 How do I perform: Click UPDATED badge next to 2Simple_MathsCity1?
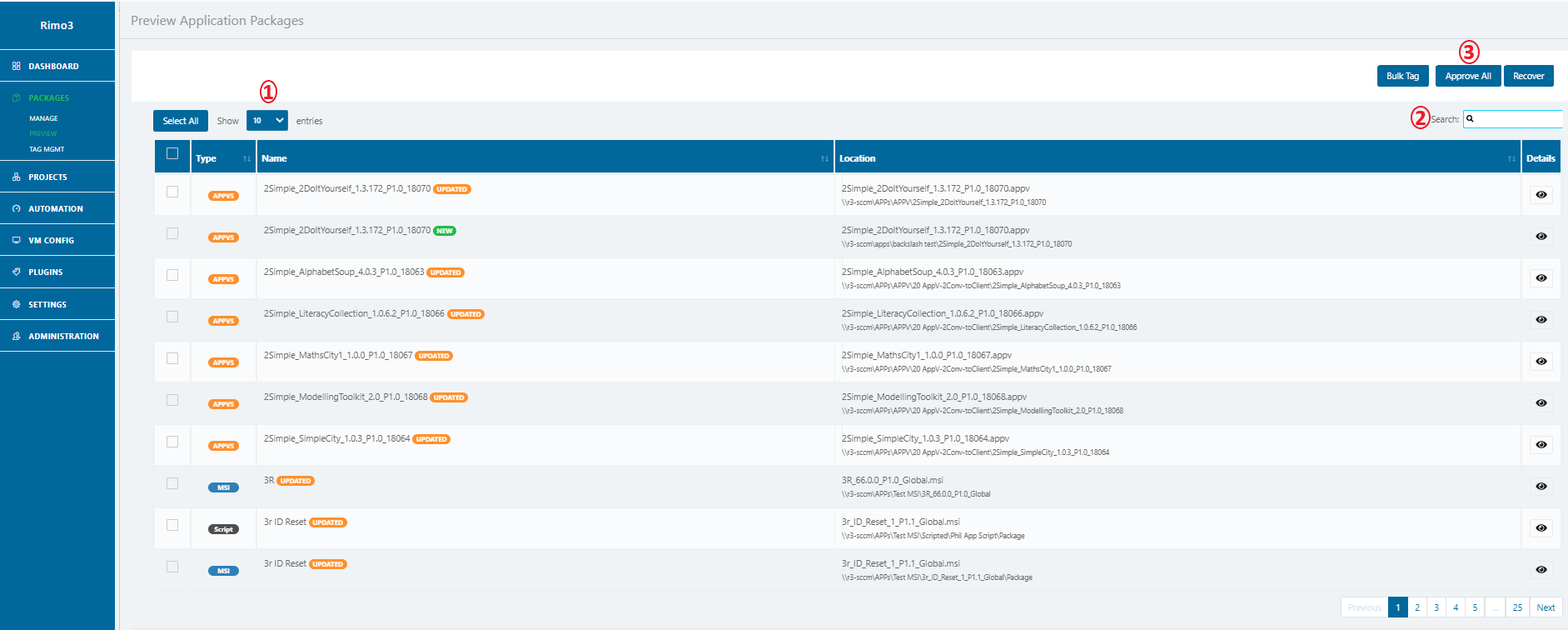[434, 356]
